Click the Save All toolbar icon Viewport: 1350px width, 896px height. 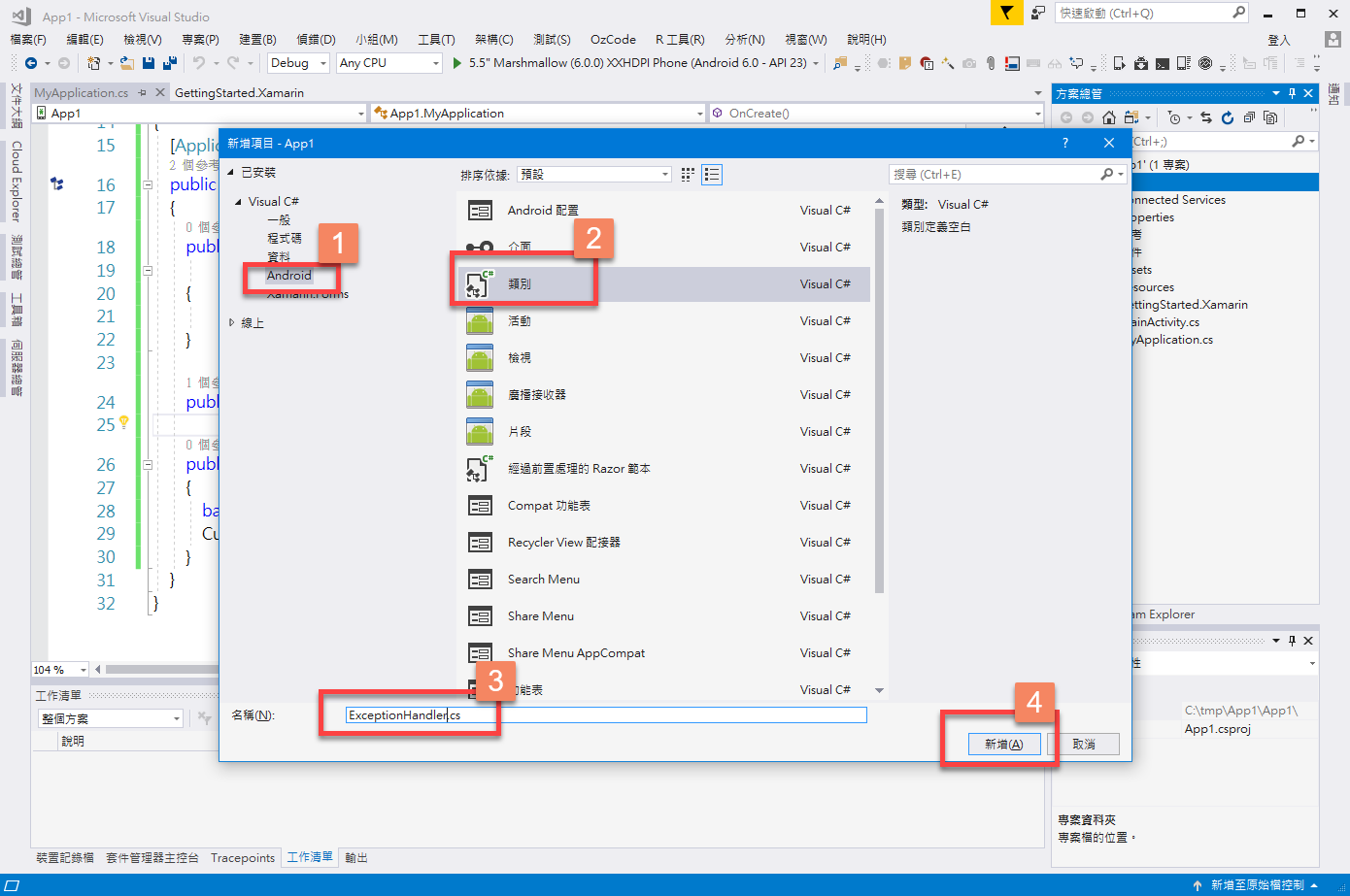pyautogui.click(x=170, y=63)
